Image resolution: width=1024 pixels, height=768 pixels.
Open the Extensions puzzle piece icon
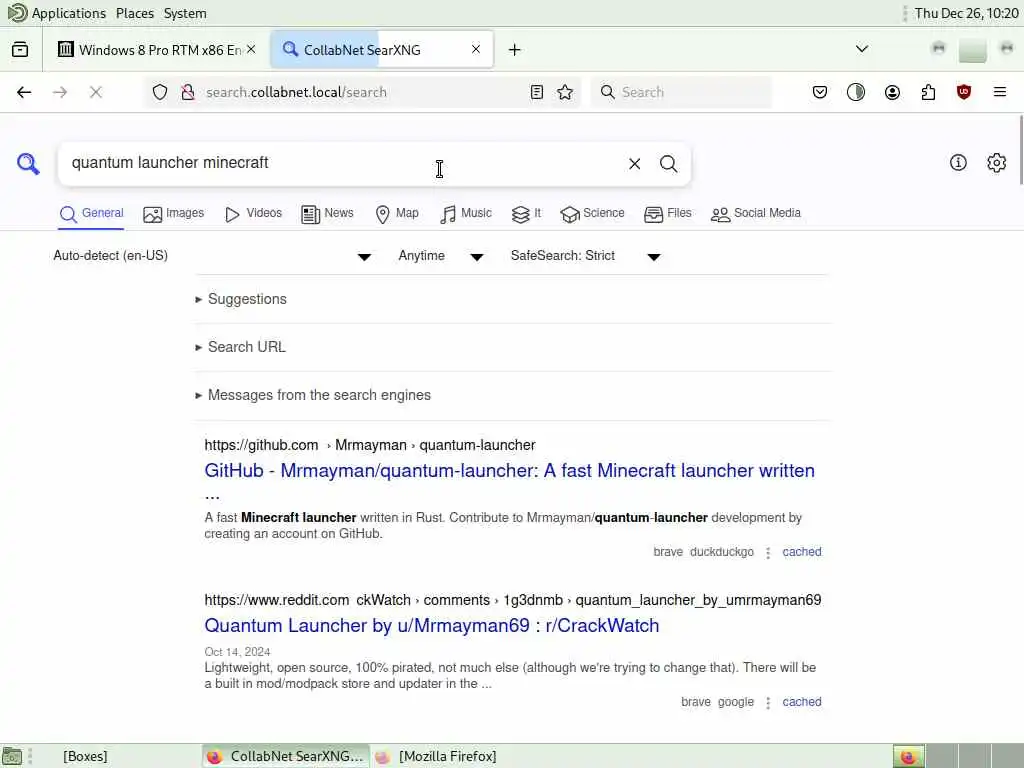tap(928, 92)
